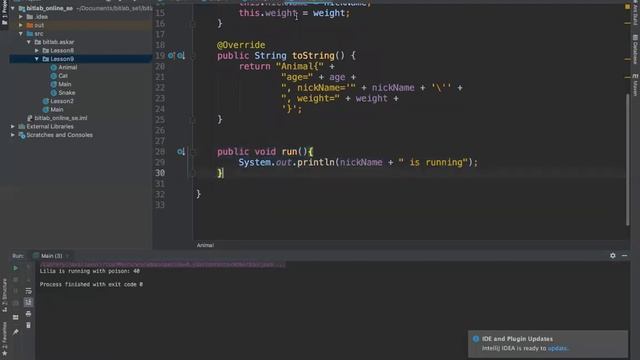The height and width of the screenshot is (360, 640).
Task: Click the println call on line 29
Action: tap(316, 162)
